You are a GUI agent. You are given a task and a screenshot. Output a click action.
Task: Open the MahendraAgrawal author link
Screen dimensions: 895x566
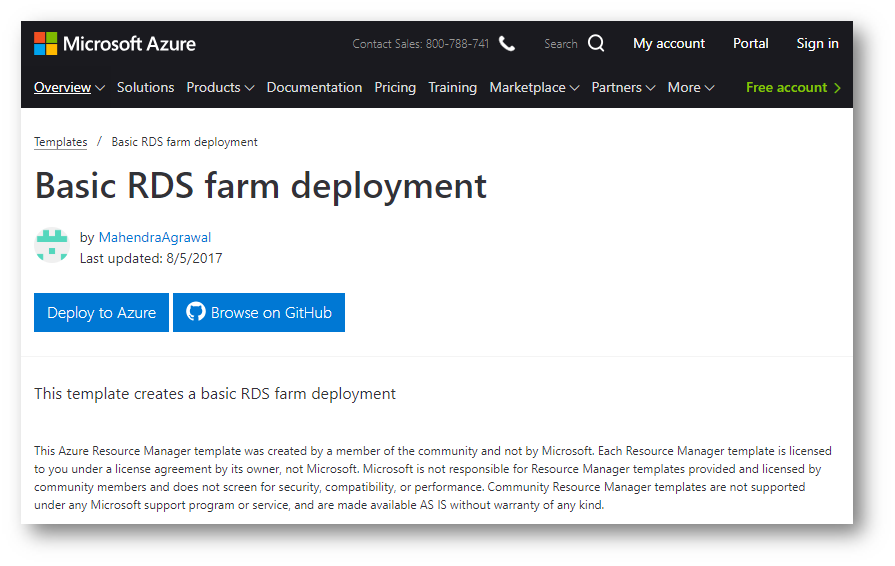(155, 237)
